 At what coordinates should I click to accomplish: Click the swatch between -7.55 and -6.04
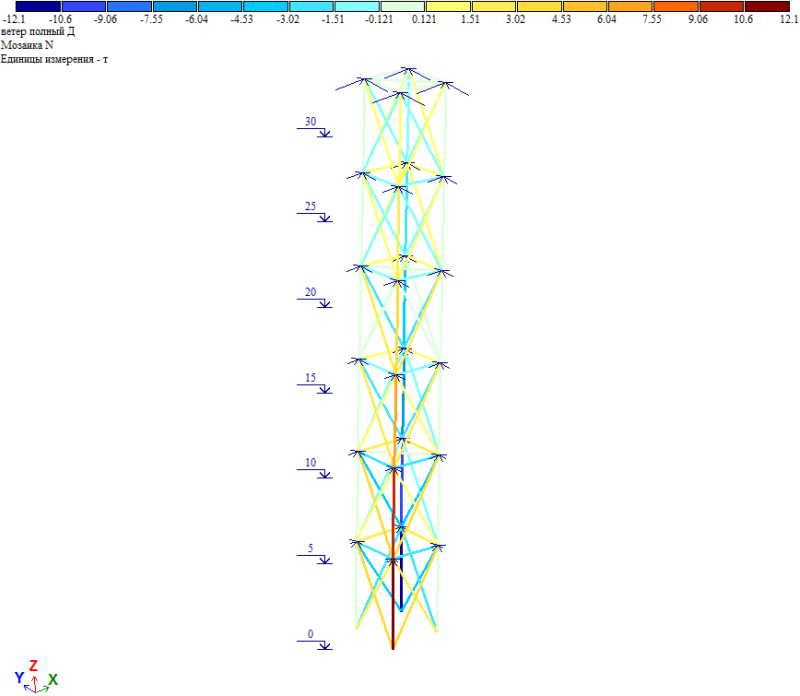tap(175, 7)
